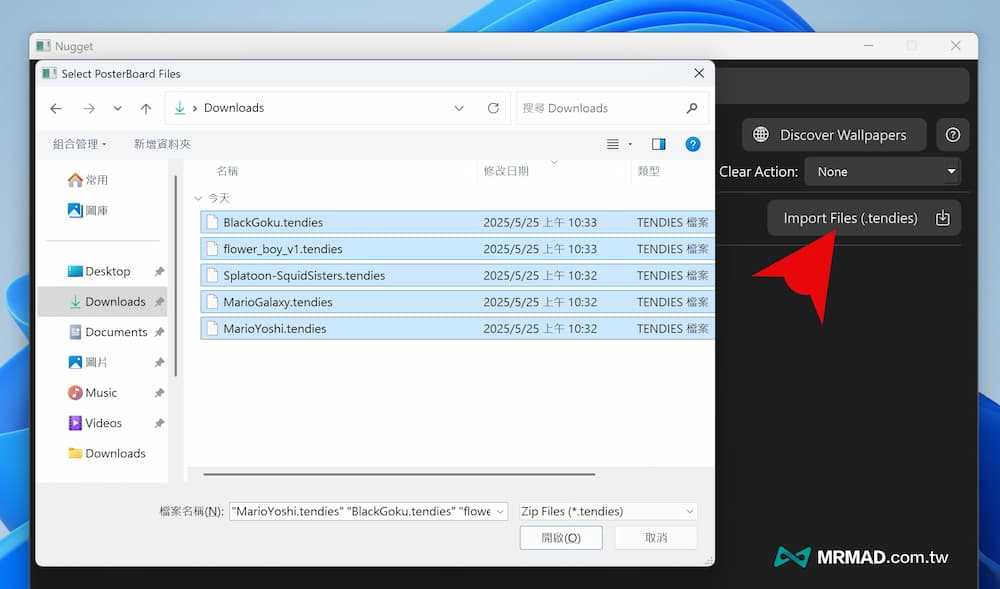The height and width of the screenshot is (589, 1000).
Task: Expand the address bar history chevron
Action: [459, 108]
